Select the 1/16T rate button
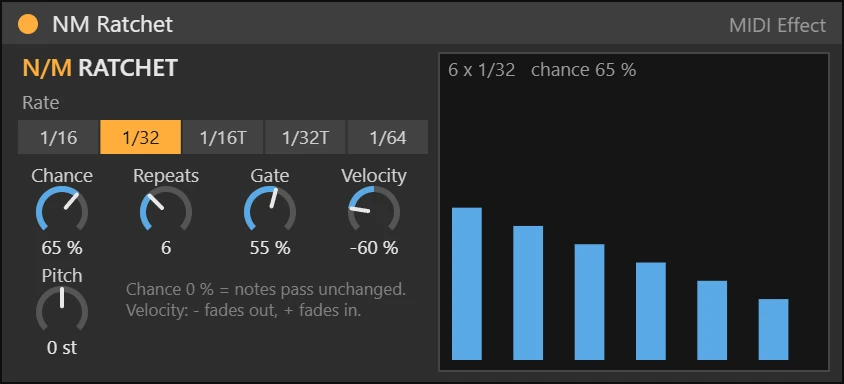Viewport: 844px width, 384px height. 223,137
